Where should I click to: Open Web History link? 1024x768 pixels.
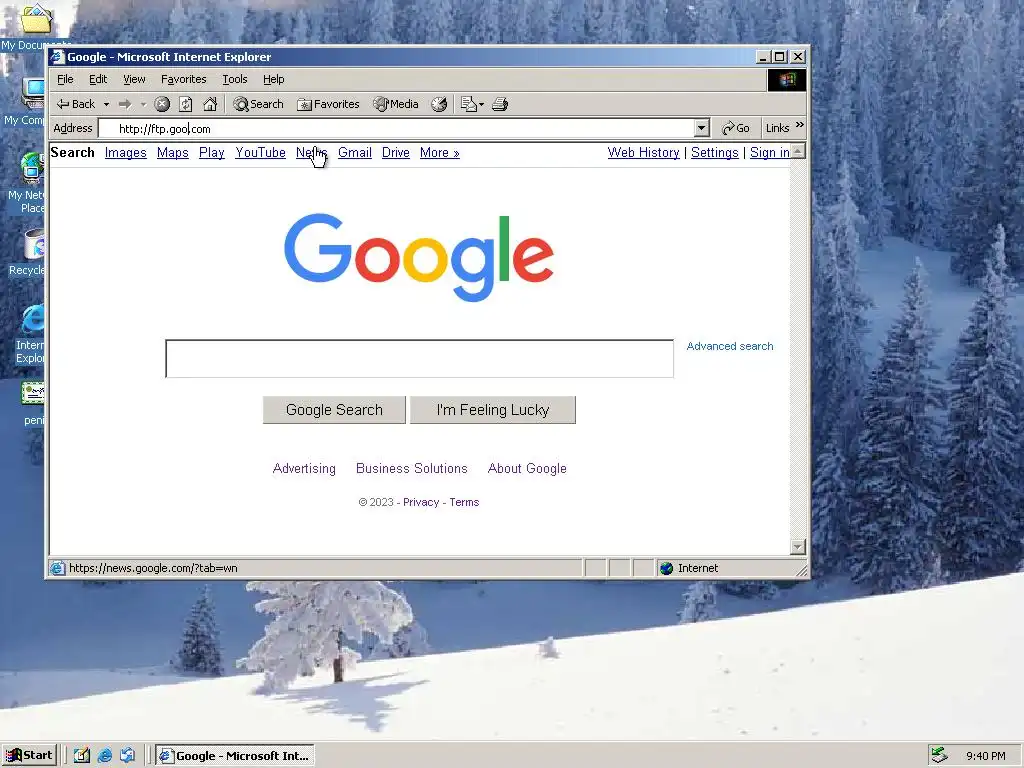pos(643,153)
